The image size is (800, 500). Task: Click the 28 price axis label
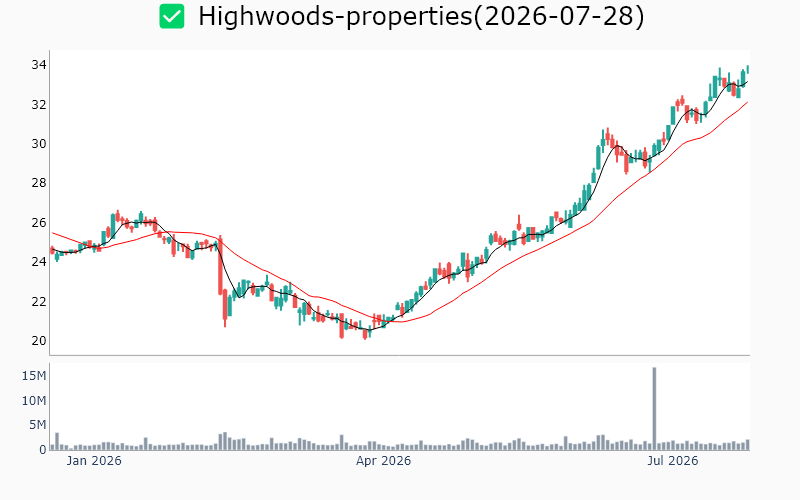(39, 183)
